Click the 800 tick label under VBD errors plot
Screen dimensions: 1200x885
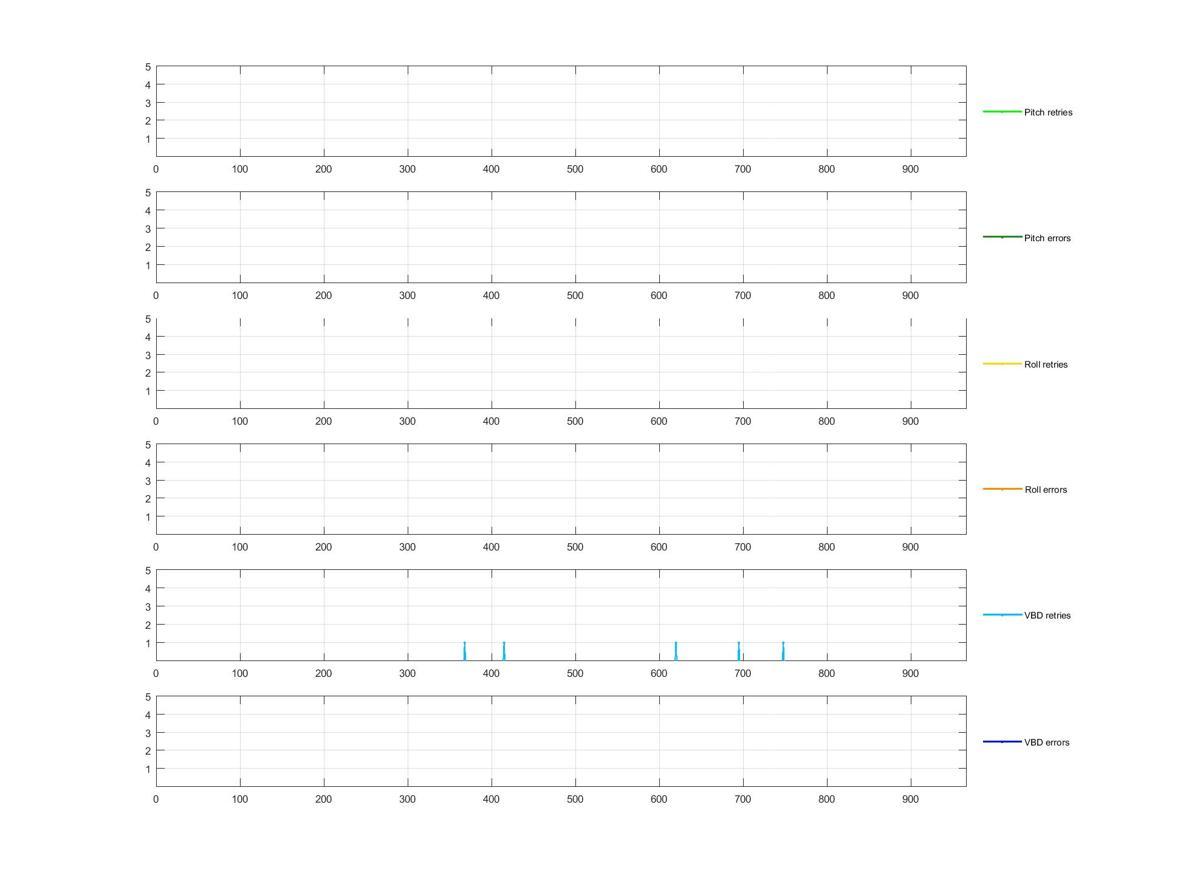826,799
